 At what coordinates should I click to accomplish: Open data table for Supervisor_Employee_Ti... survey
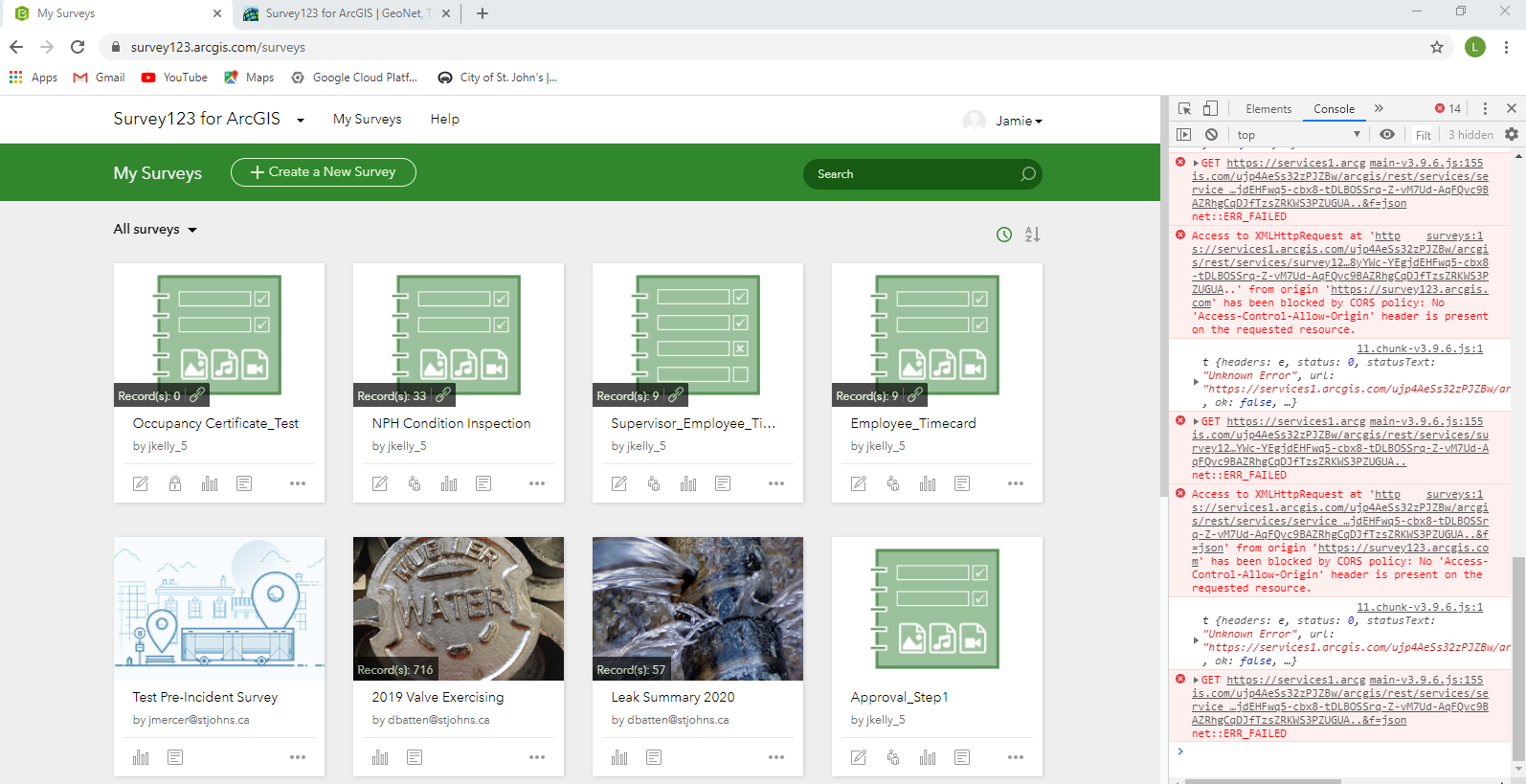pyautogui.click(x=723, y=483)
